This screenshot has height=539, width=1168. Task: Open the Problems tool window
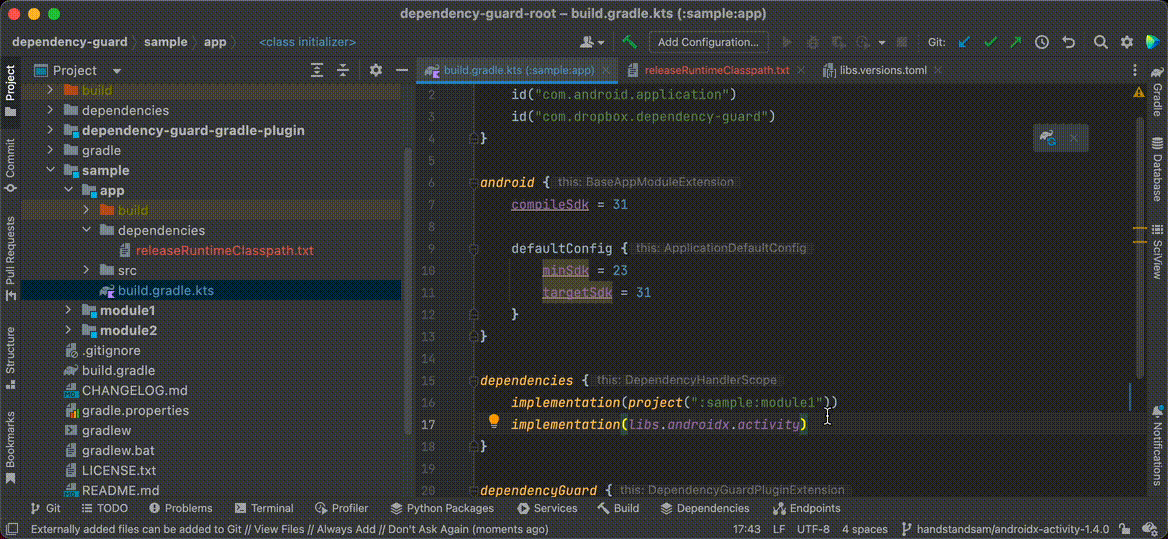181,508
